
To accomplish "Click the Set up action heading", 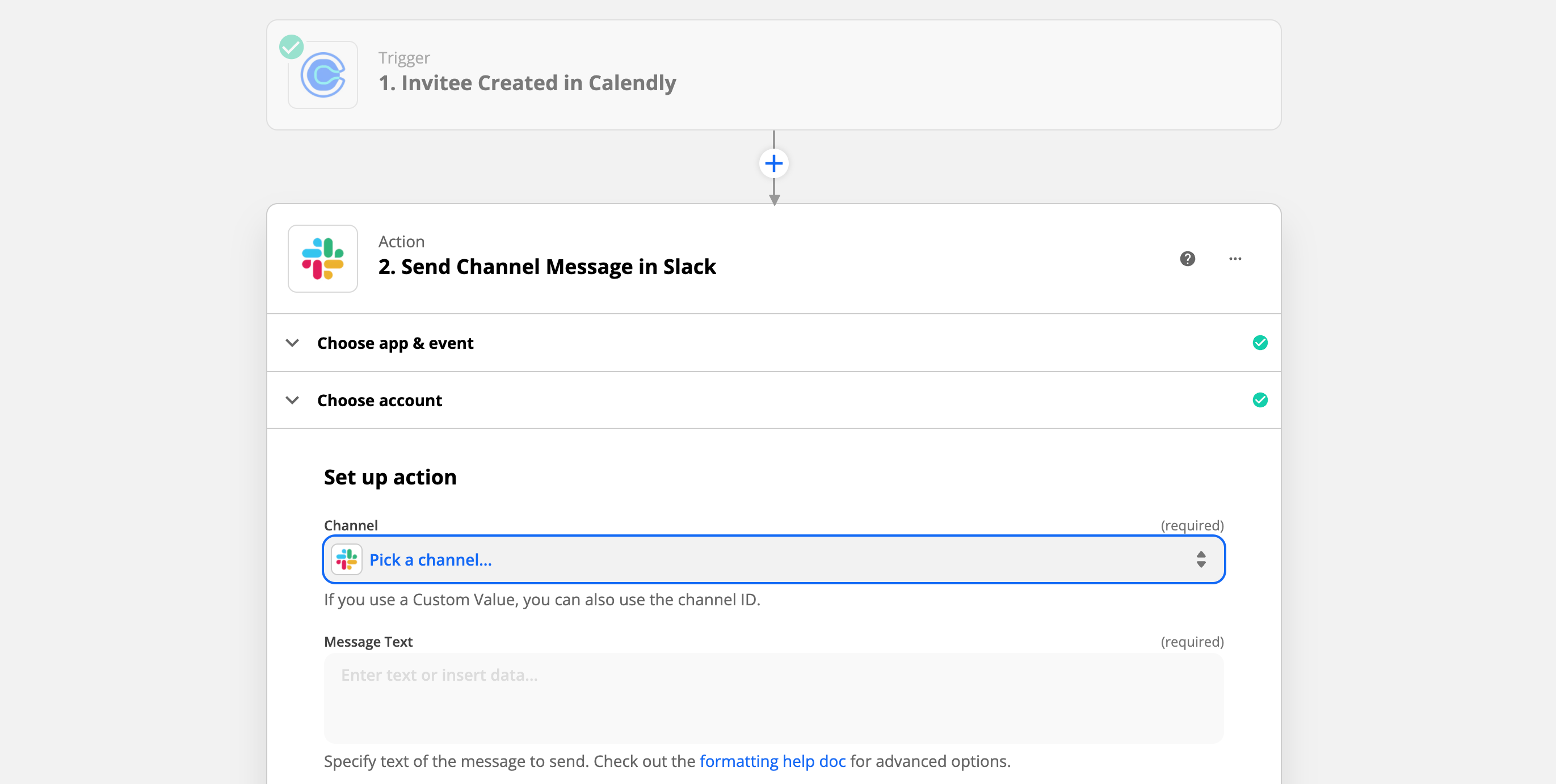I will [390, 477].
